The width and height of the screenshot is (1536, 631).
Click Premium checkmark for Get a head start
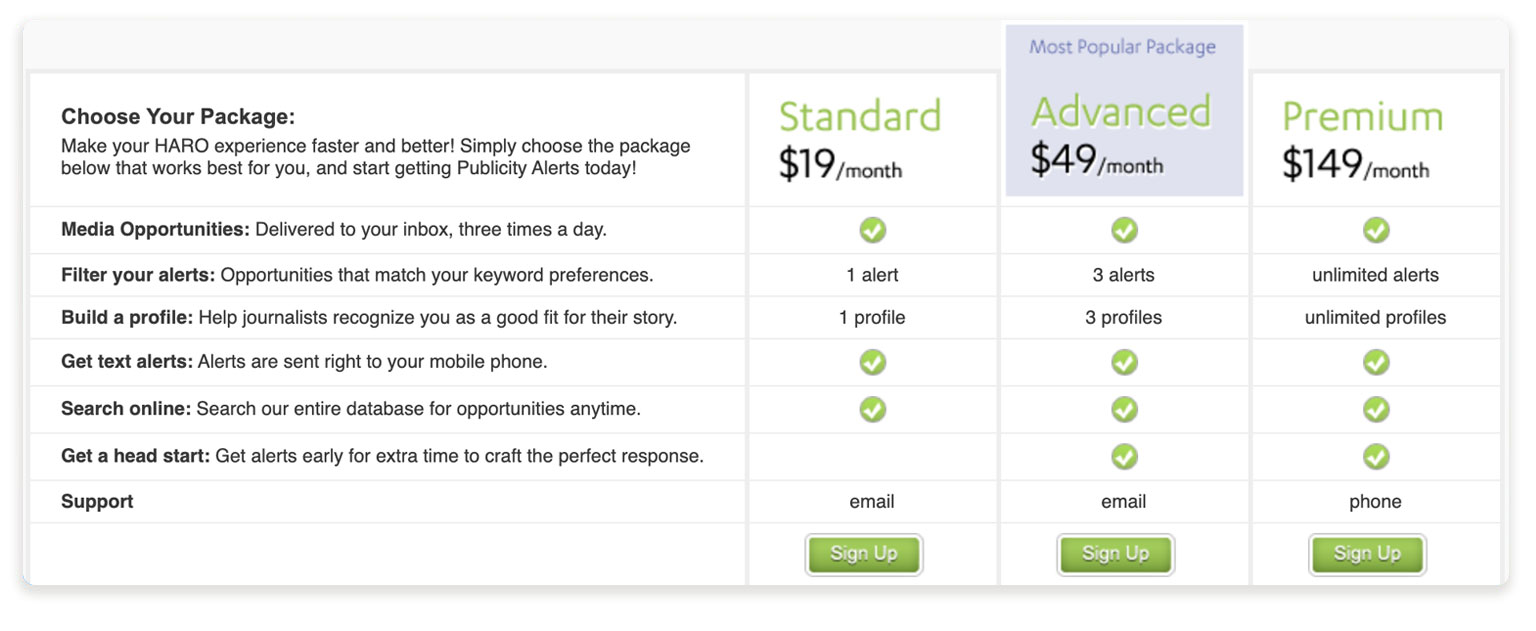coord(1377,457)
